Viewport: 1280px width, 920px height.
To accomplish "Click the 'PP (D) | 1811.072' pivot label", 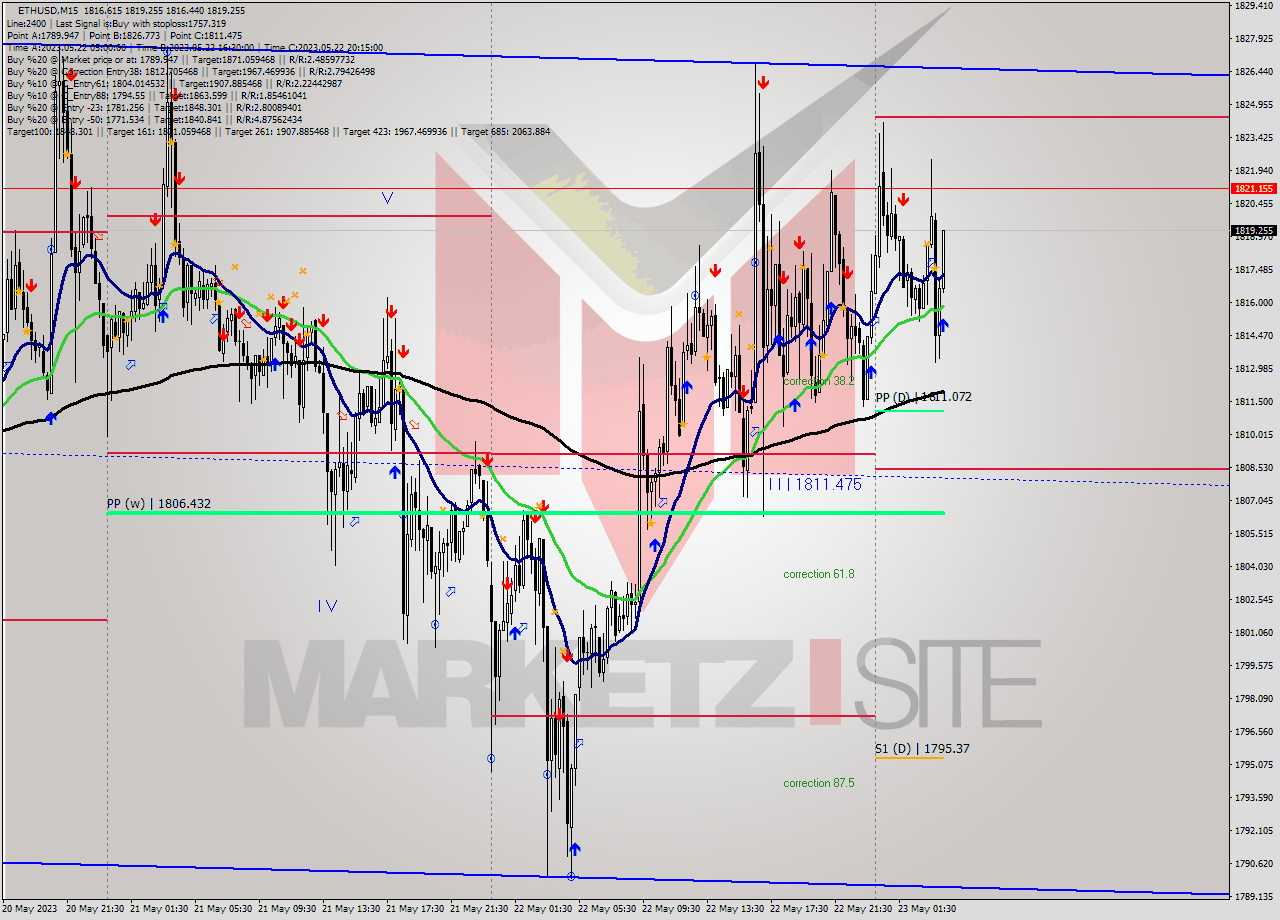I will pos(923,397).
